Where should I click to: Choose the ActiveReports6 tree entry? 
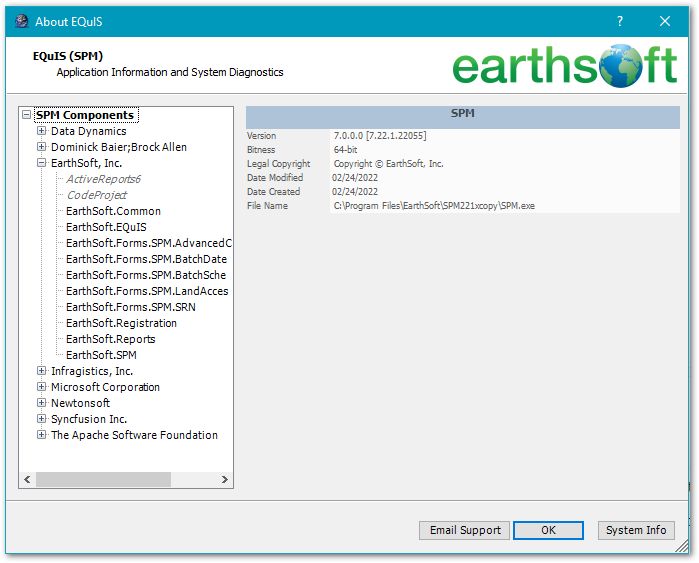click(103, 179)
